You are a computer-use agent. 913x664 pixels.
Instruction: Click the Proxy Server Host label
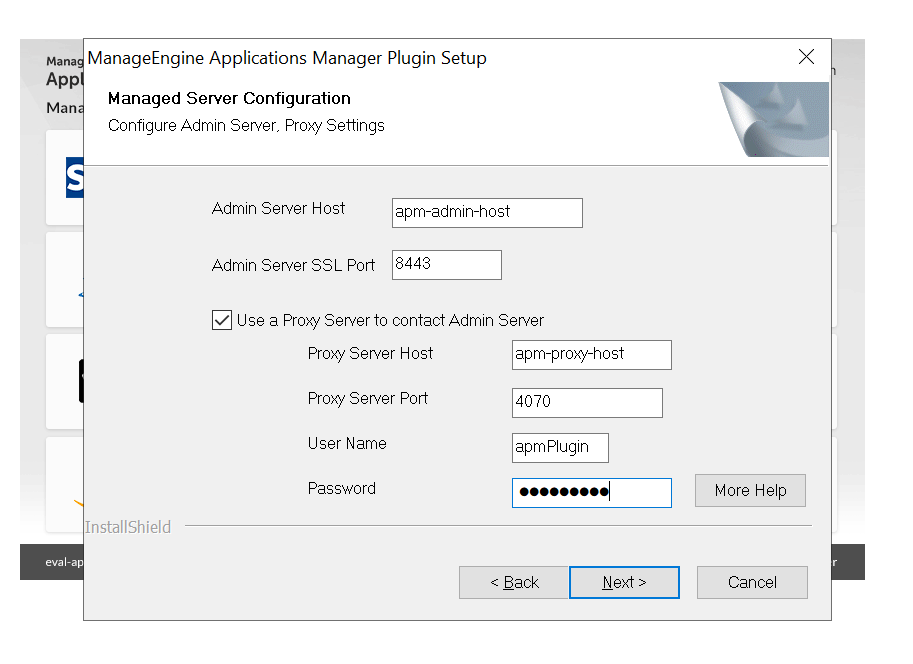(x=370, y=354)
